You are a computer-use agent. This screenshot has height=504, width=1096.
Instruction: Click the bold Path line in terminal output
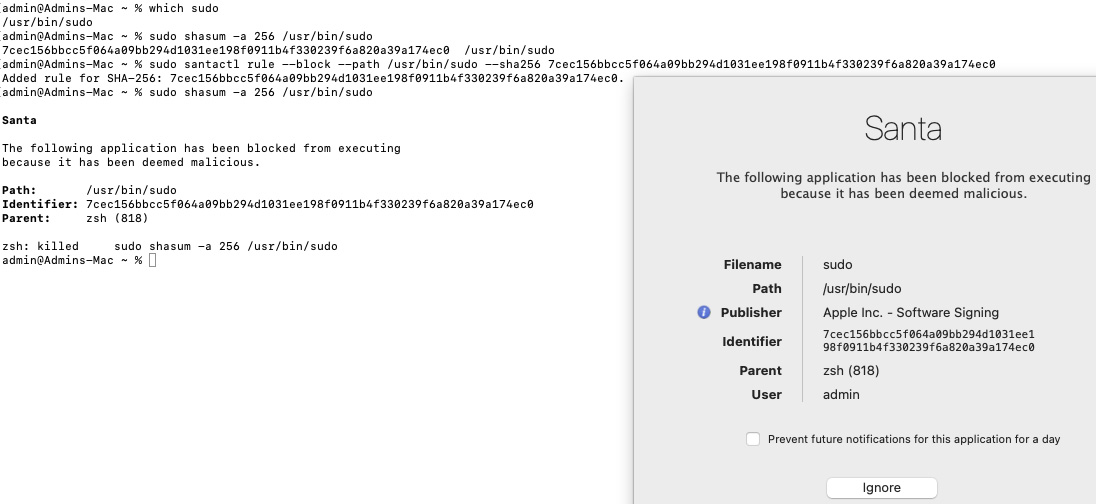tap(89, 190)
